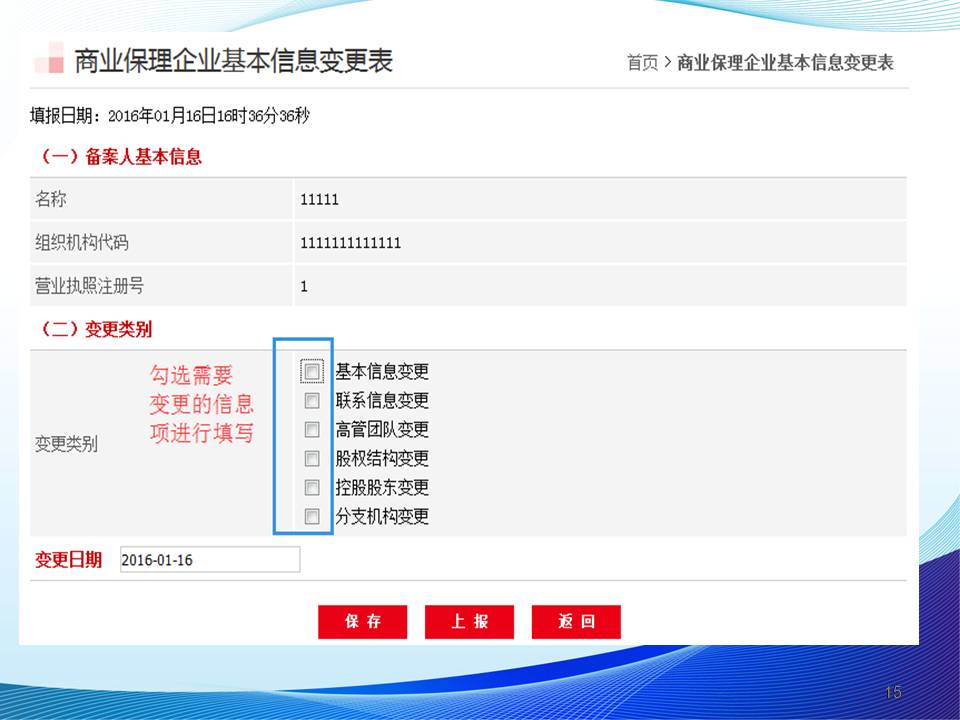Submit the form with 上报 button
960x720 pixels.
point(469,621)
